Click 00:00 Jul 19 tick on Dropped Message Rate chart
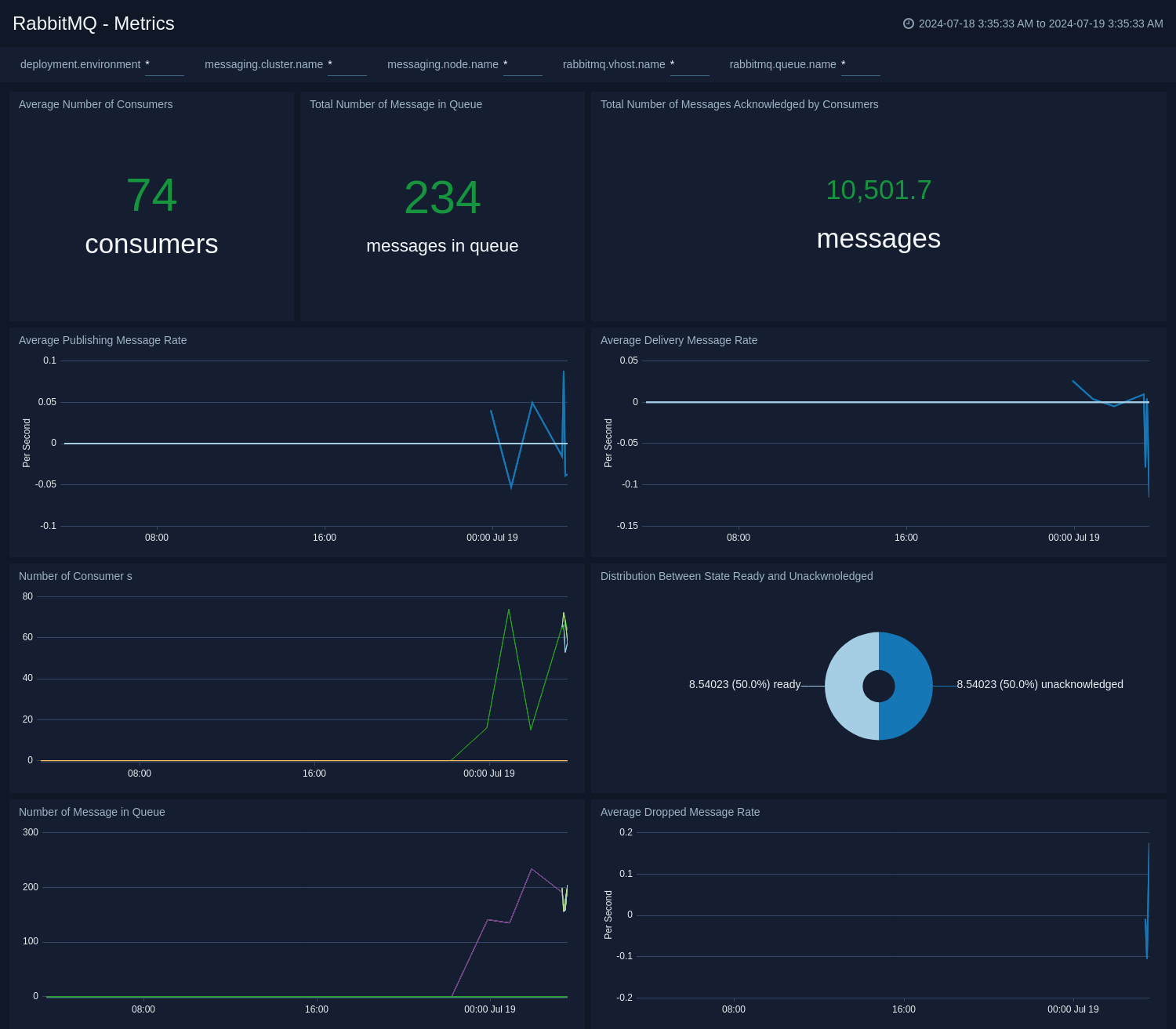This screenshot has width=1176, height=1029. [1073, 1009]
